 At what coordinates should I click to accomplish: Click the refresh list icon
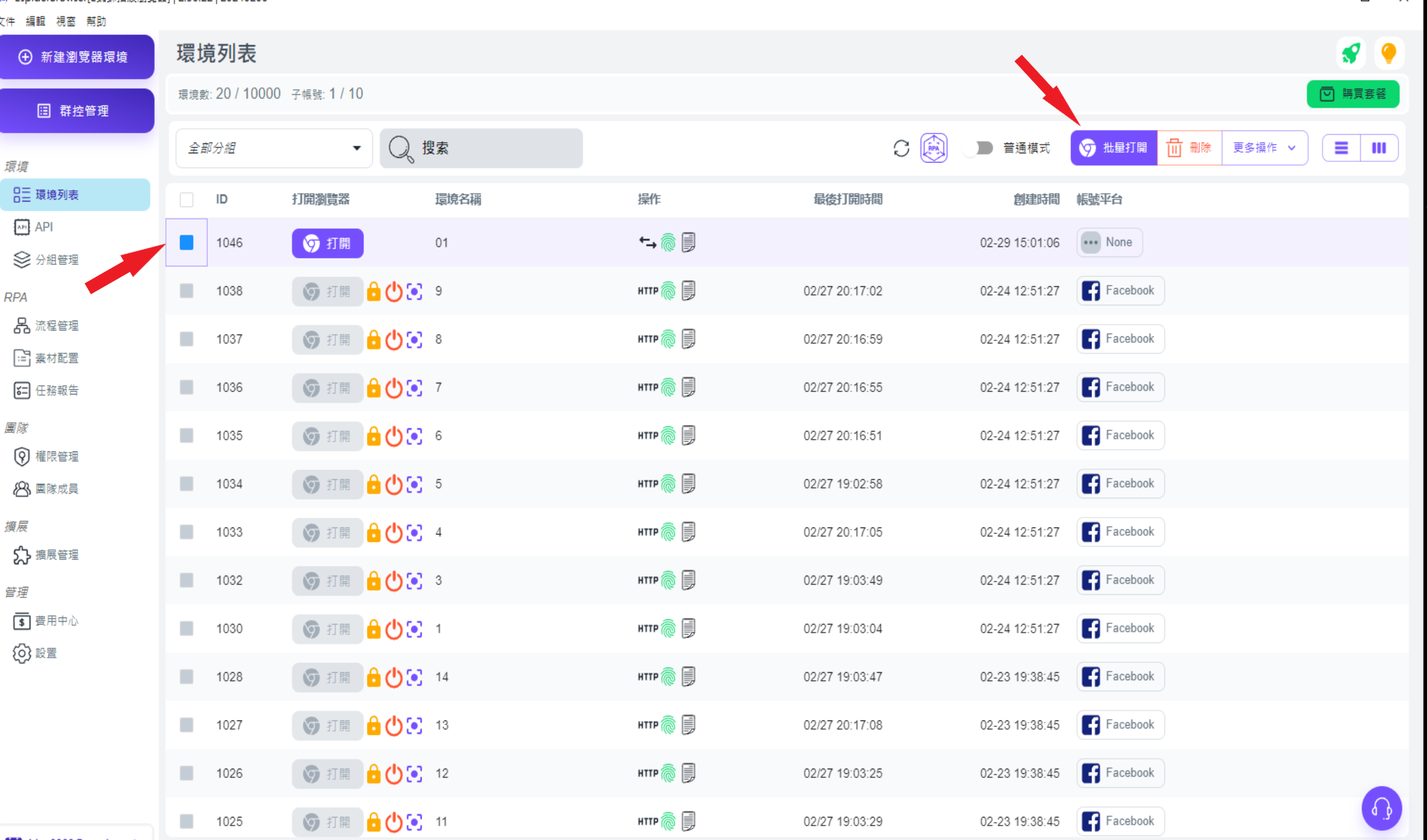901,148
